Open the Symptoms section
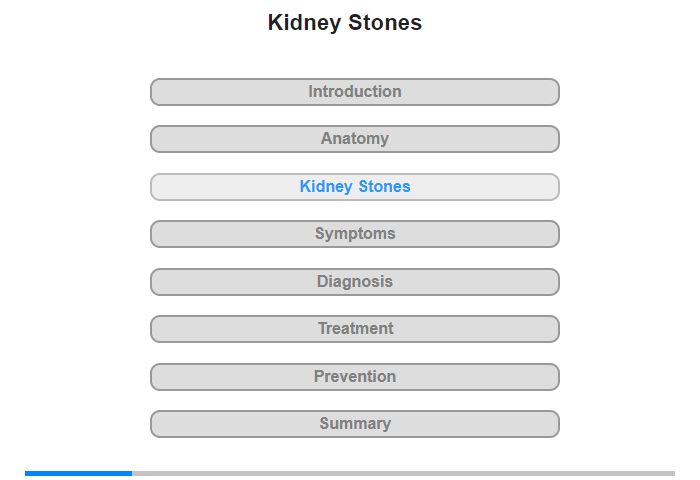This screenshot has height=480, width=700. pyautogui.click(x=355, y=234)
